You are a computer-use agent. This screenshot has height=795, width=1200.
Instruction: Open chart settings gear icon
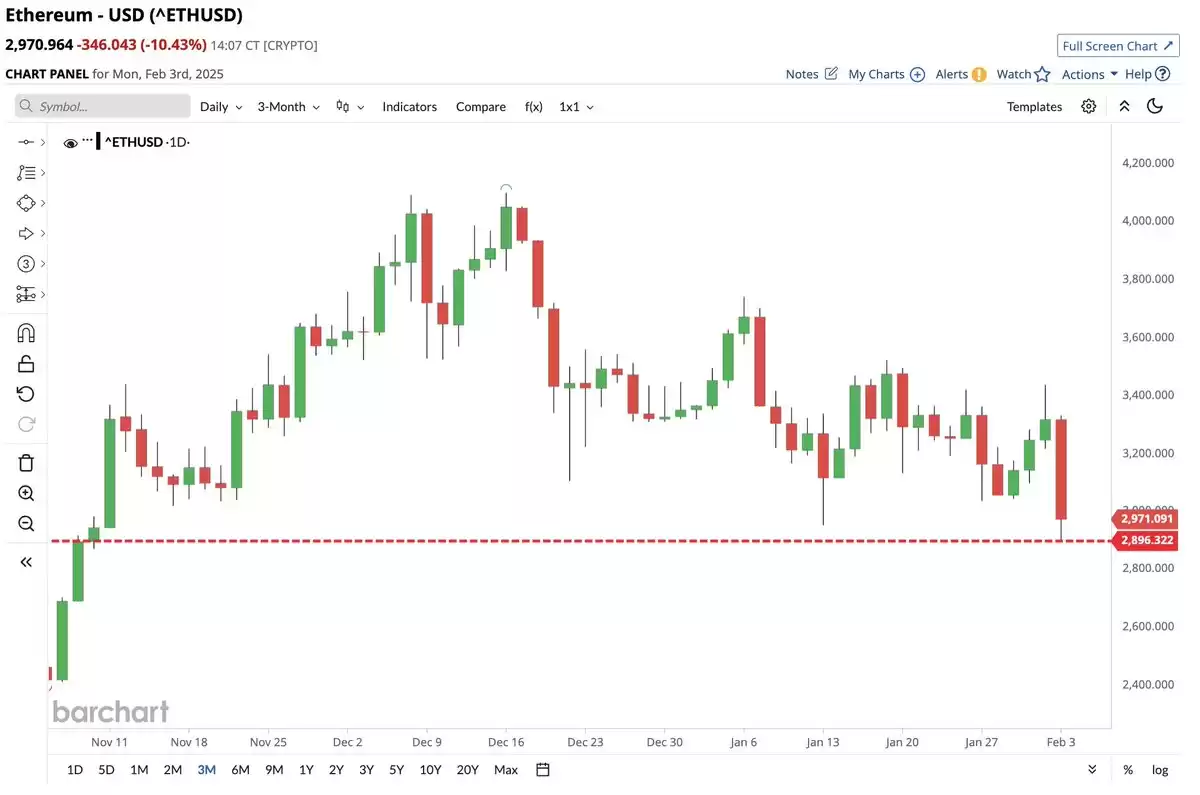pos(1089,106)
